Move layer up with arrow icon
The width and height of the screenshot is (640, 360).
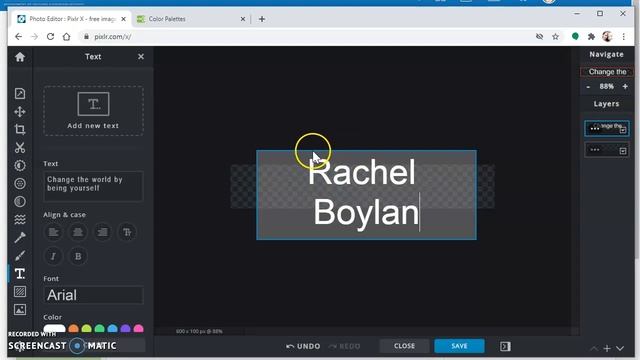(x=594, y=348)
